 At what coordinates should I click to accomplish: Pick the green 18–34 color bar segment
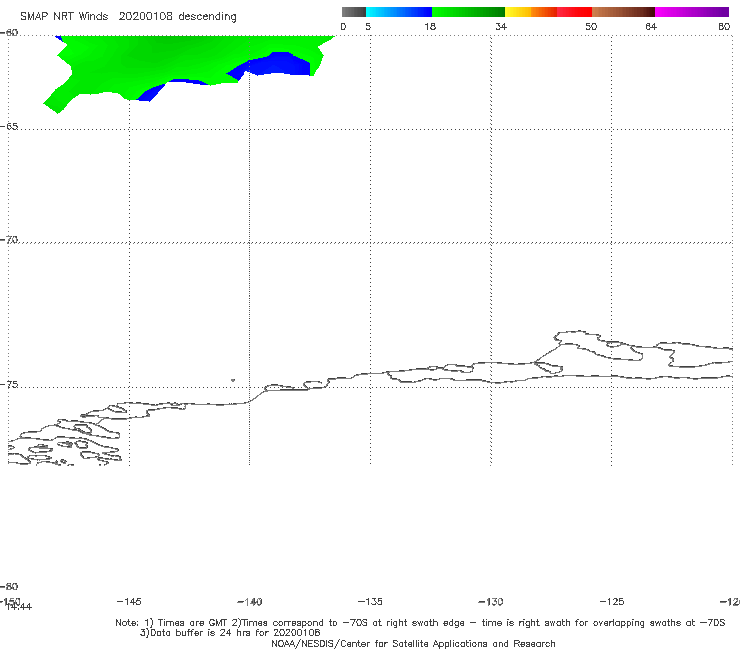pos(468,12)
